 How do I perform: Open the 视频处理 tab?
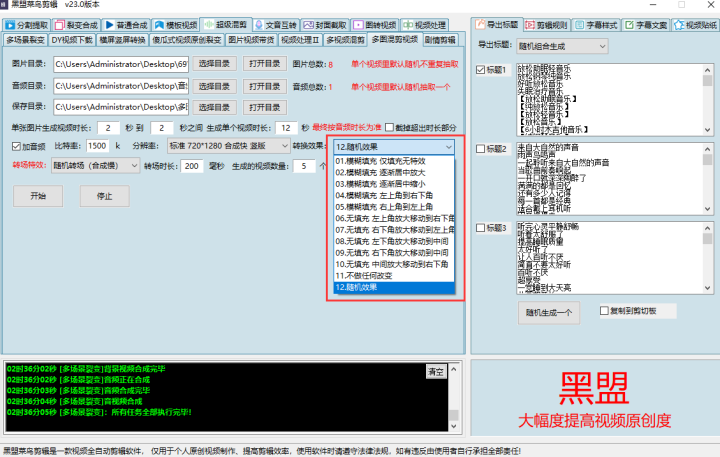(x=425, y=25)
